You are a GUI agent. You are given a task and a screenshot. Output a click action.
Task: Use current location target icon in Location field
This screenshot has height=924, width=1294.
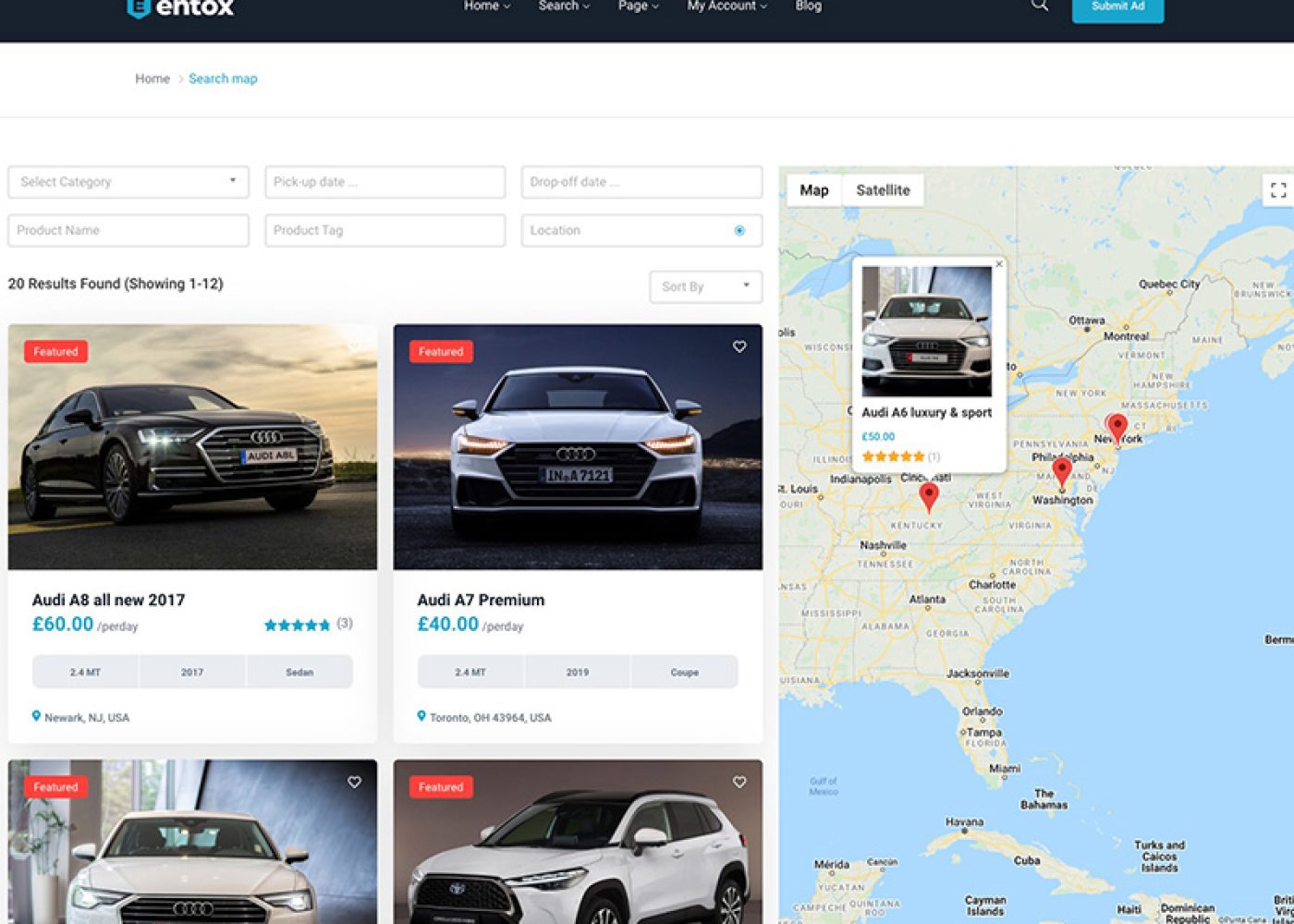point(739,231)
